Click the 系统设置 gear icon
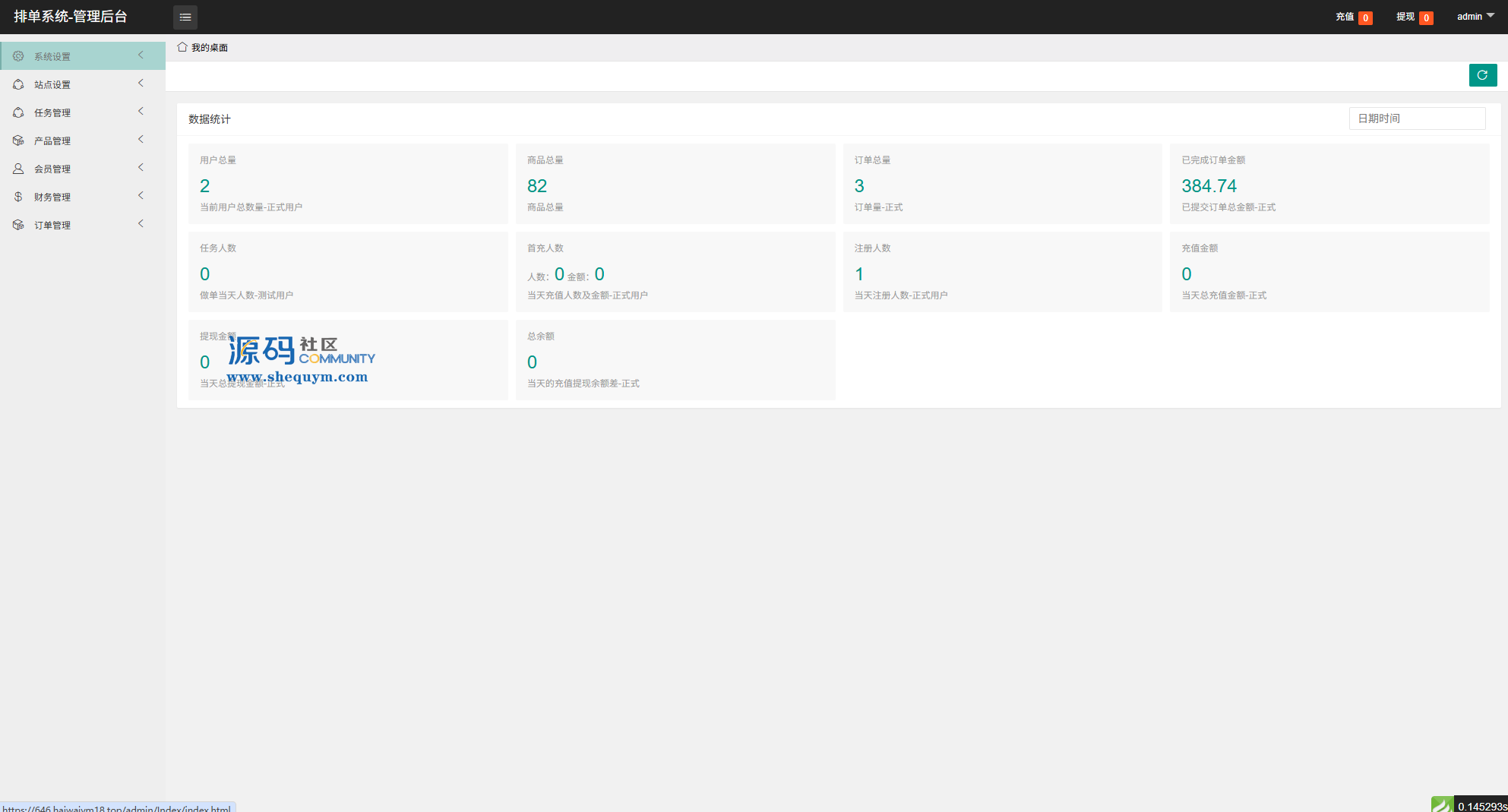The image size is (1508, 812). 18,56
